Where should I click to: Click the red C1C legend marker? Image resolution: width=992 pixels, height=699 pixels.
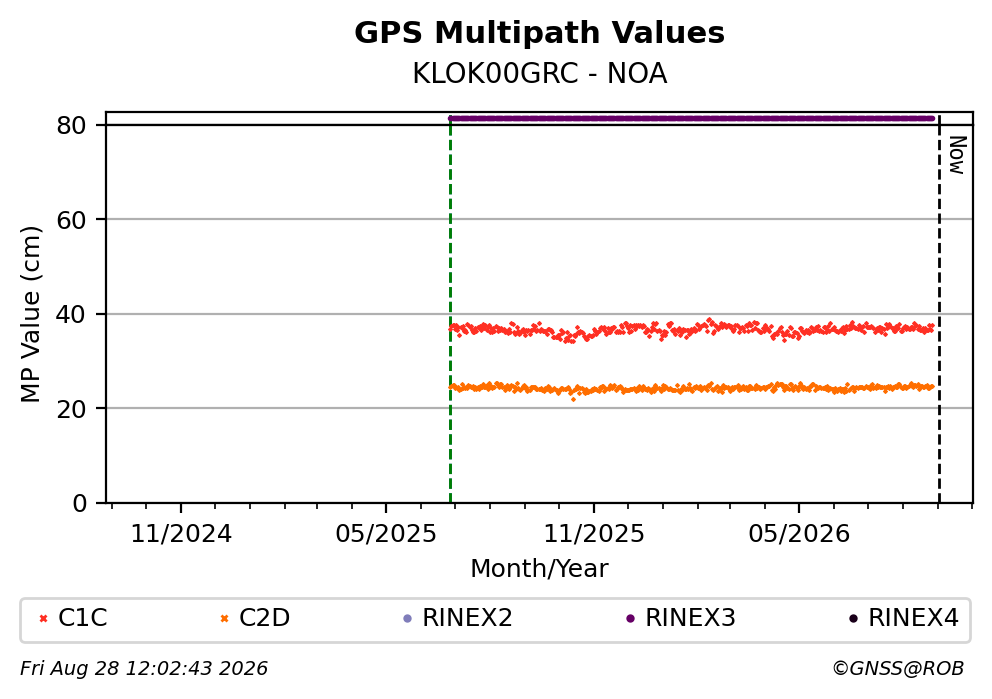click(x=43, y=619)
